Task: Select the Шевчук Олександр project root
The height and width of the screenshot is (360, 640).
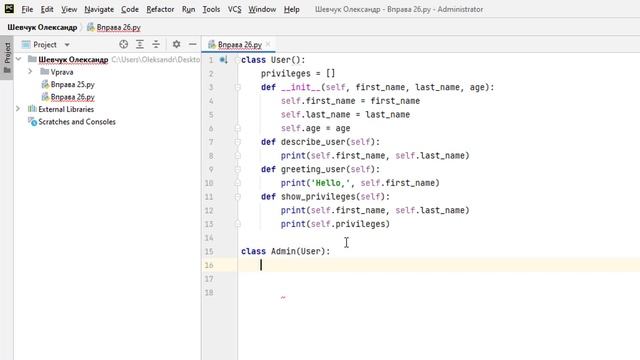Action: tap(73, 60)
